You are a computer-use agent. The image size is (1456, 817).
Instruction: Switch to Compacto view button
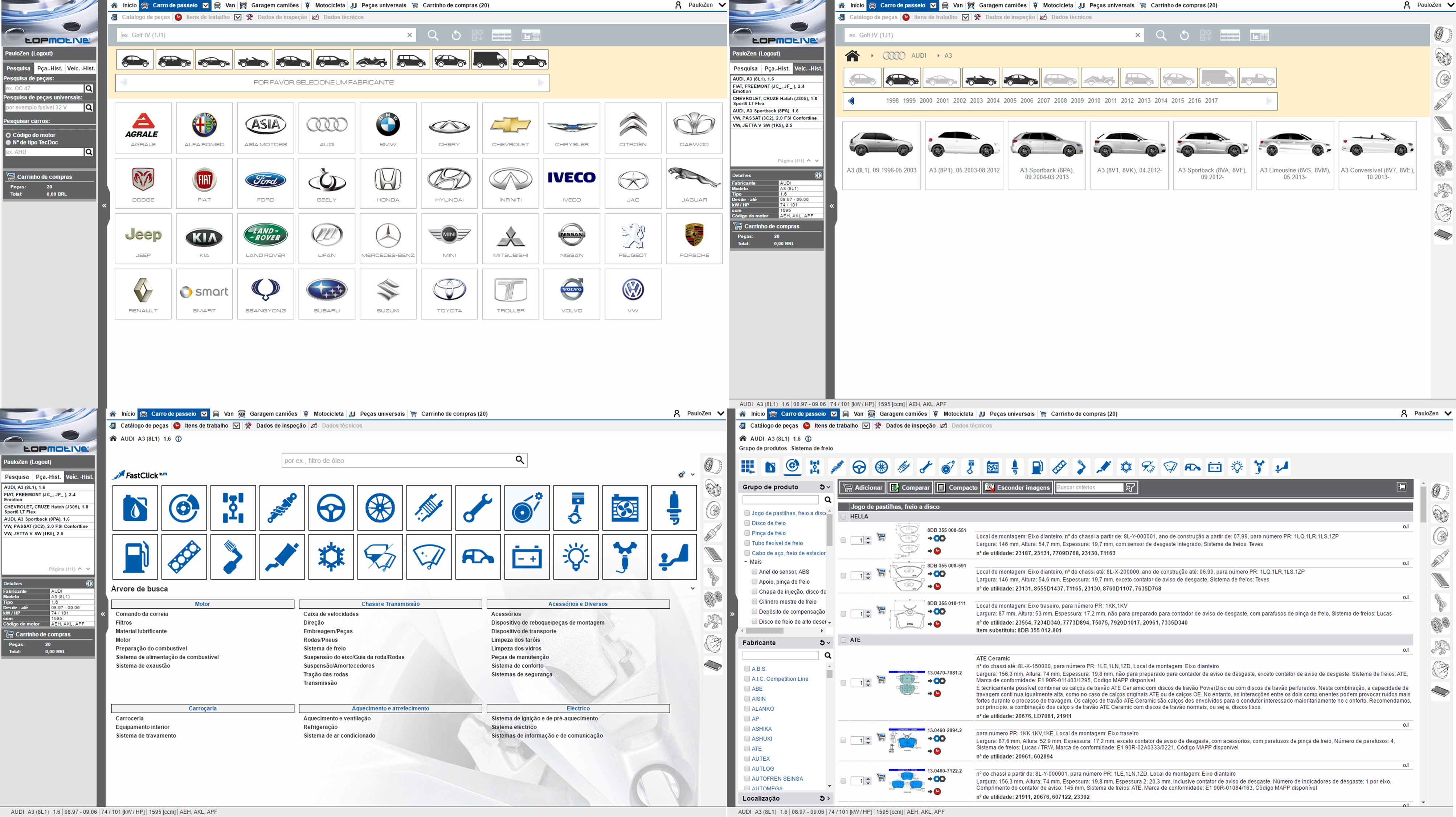pos(957,487)
